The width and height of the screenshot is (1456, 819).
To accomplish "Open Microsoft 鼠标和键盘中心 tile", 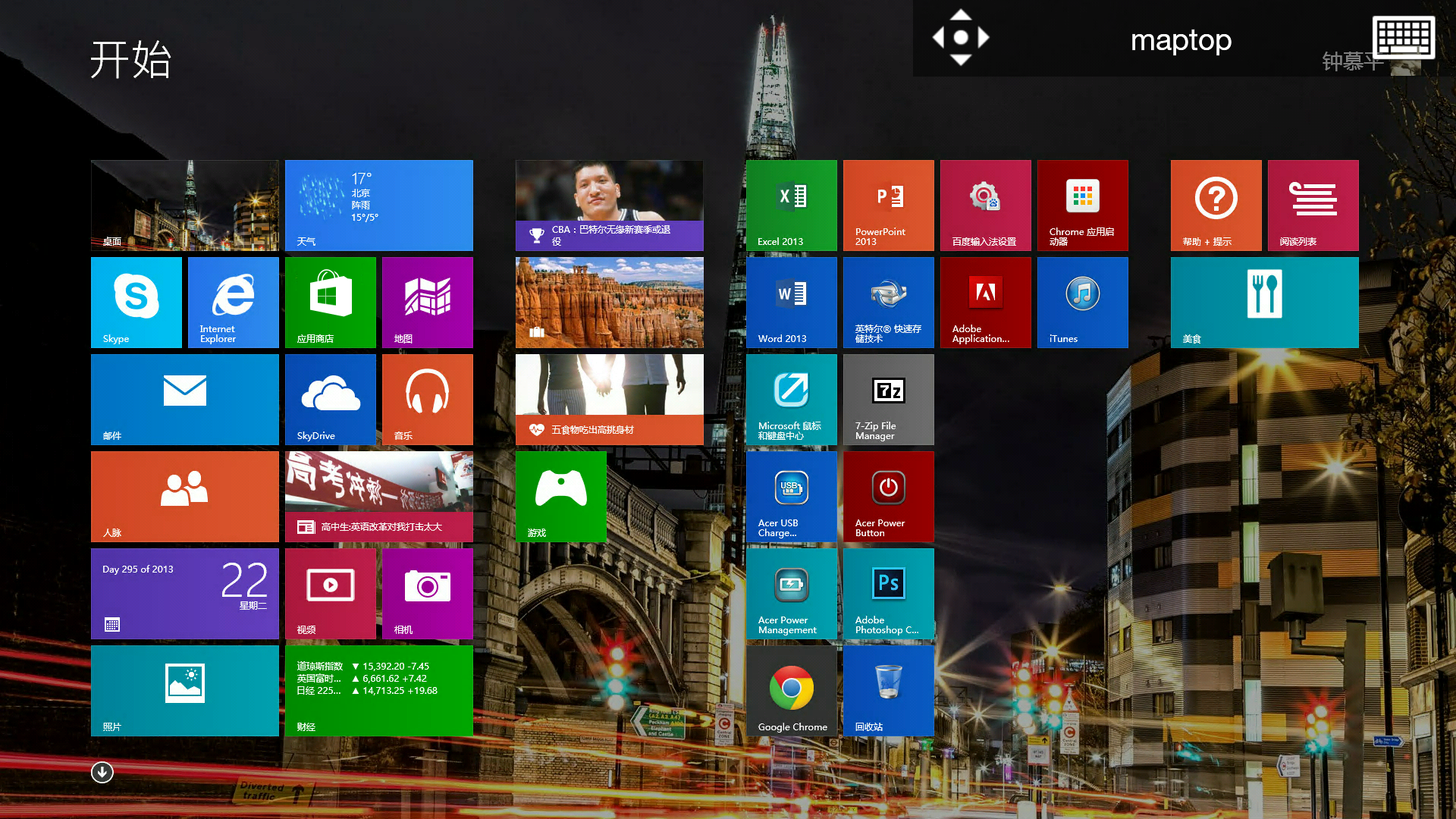I will pyautogui.click(x=792, y=400).
